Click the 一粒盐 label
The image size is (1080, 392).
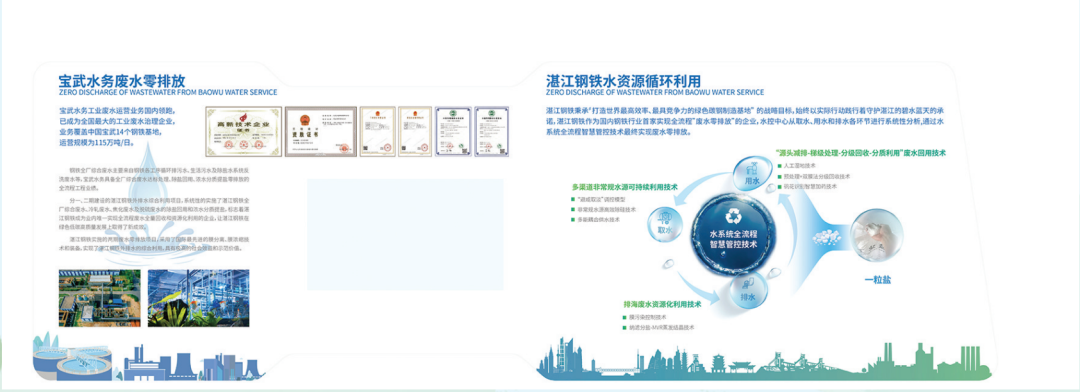click(878, 280)
